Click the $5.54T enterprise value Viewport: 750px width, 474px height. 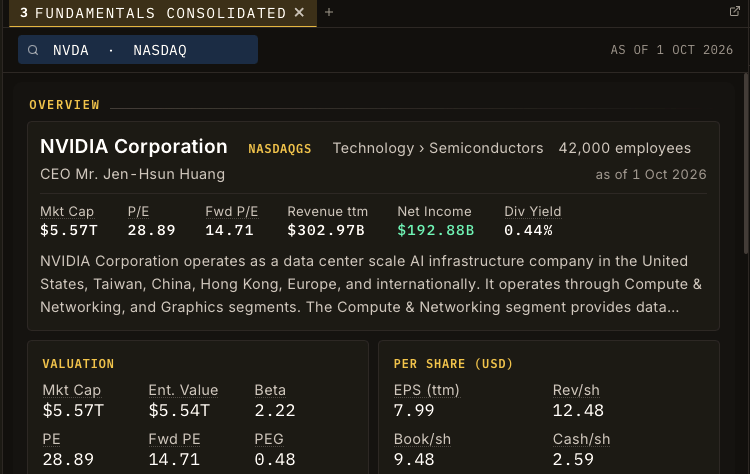point(179,410)
